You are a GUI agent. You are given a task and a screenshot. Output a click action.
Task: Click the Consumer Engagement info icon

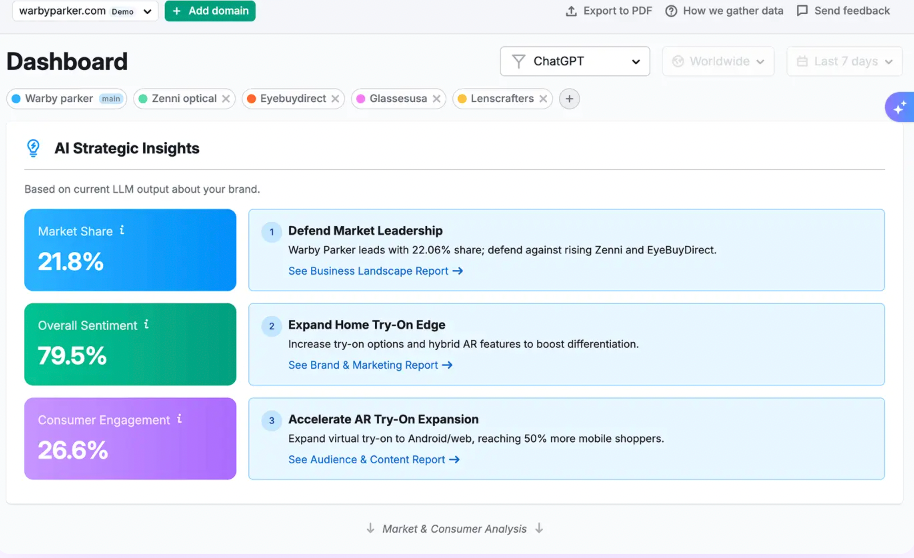pos(180,419)
